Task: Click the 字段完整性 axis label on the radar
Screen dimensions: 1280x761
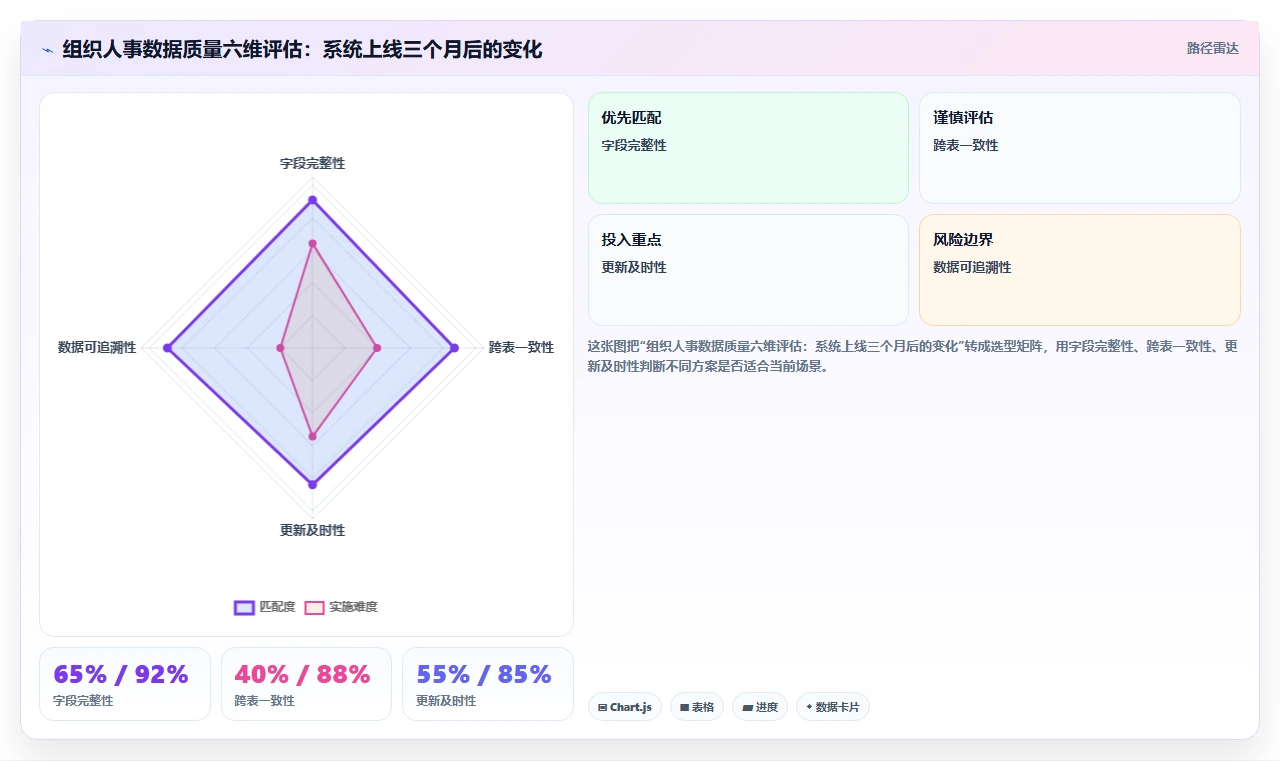Action: [312, 163]
